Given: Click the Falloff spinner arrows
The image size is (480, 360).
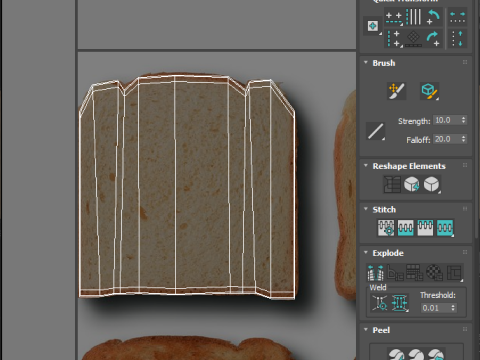Looking at the screenshot, I should coord(464,139).
